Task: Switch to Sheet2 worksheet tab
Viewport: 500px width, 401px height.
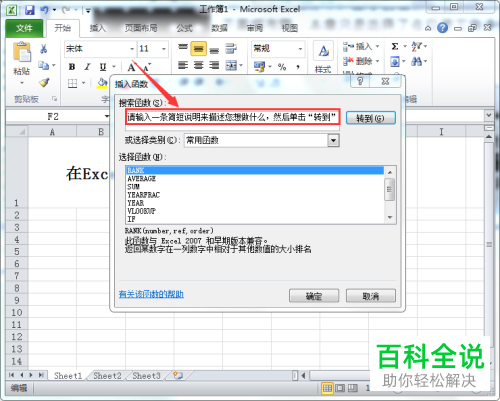Action: click(107, 376)
